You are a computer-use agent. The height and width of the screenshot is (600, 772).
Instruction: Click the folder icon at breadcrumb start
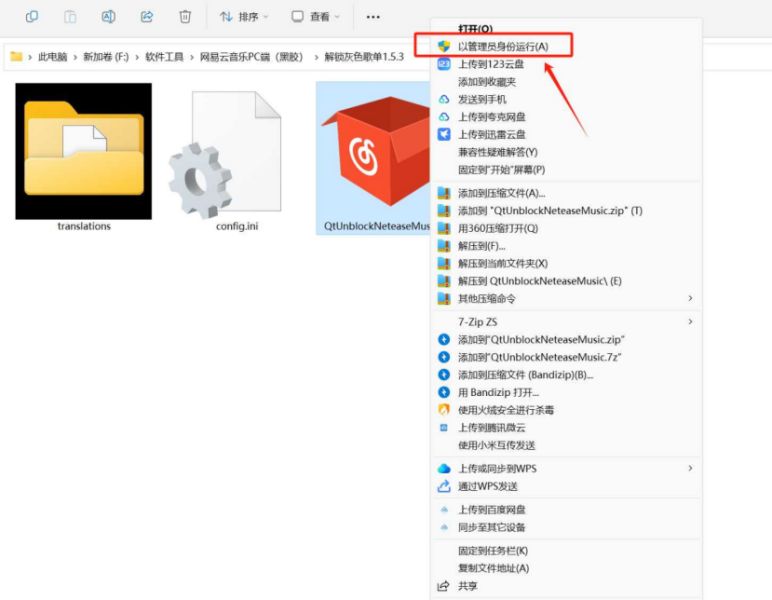click(x=16, y=57)
